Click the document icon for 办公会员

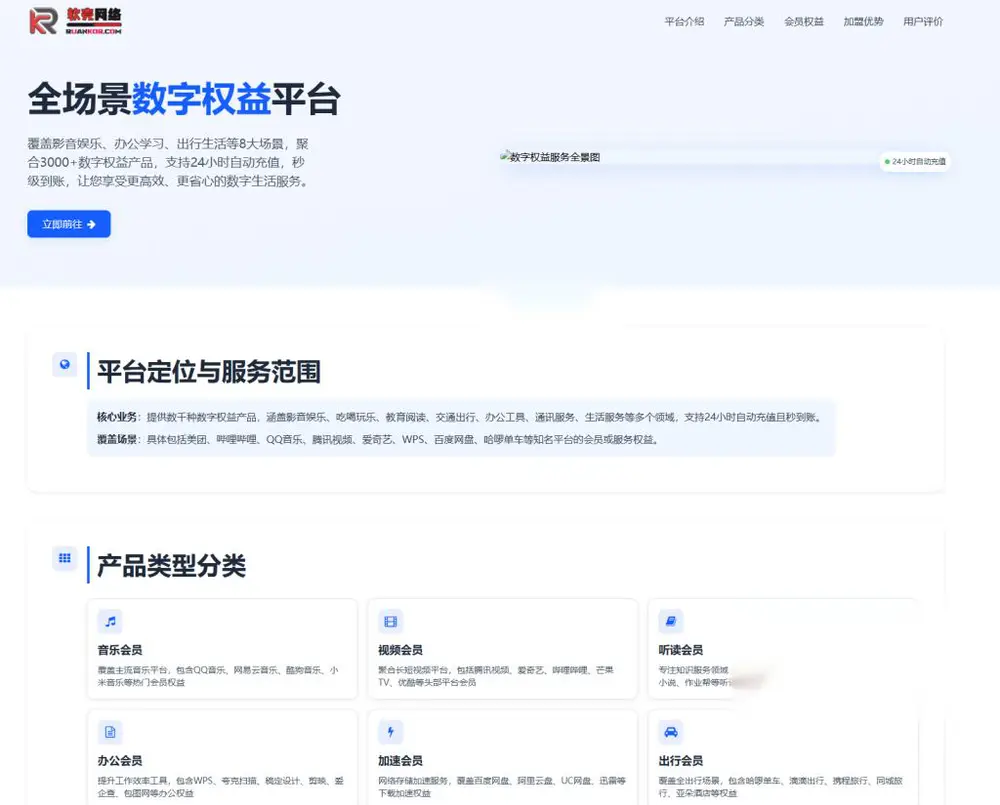coord(110,732)
